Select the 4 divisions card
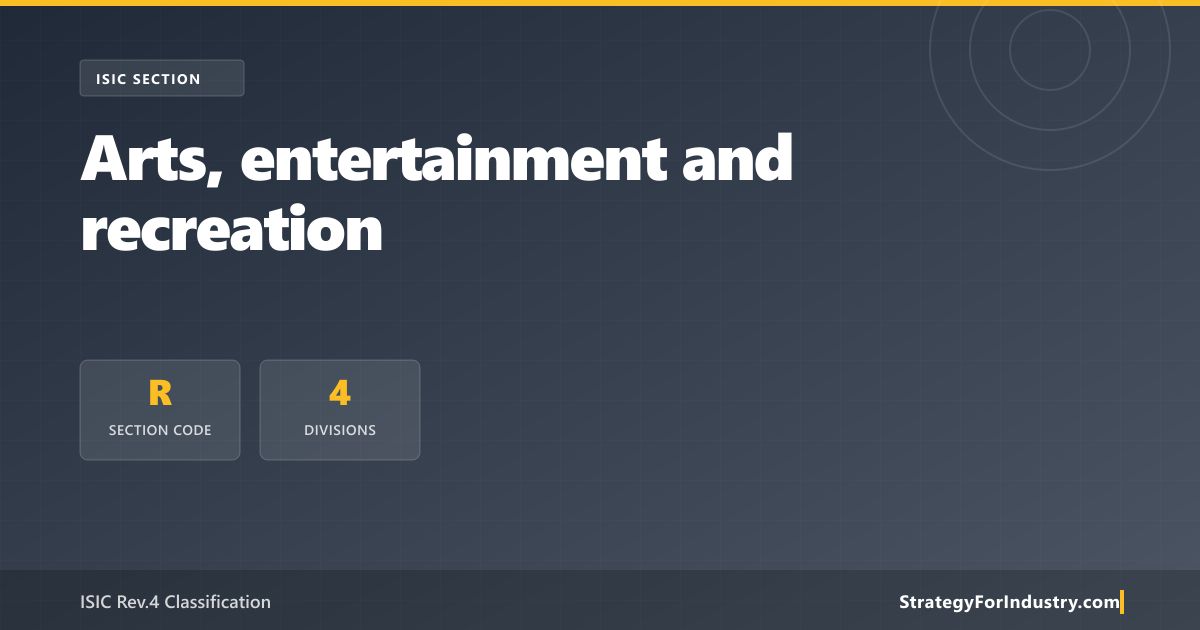 click(x=340, y=410)
